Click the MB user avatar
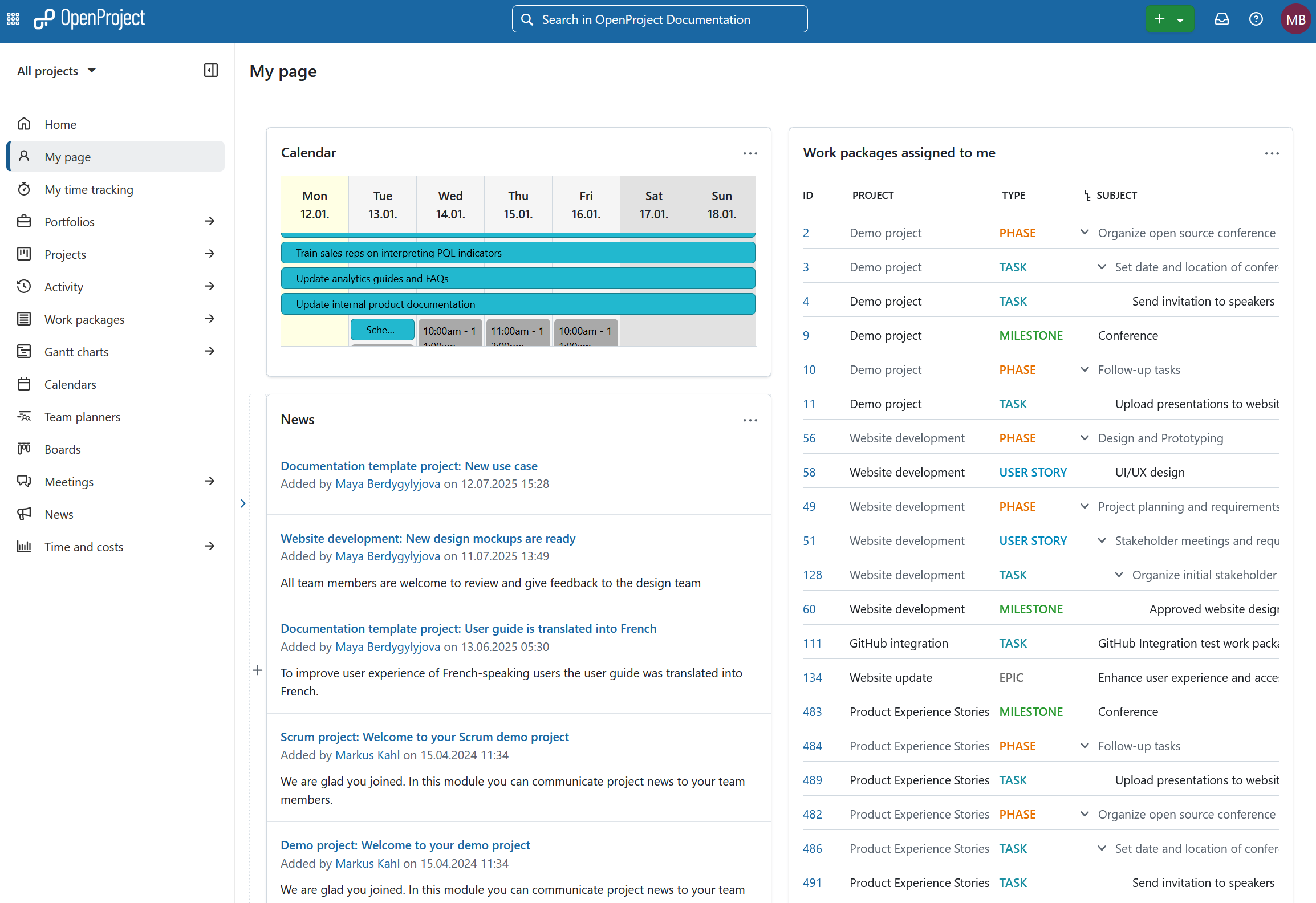Screen dimensions: 1316x903 click(x=1295, y=18)
